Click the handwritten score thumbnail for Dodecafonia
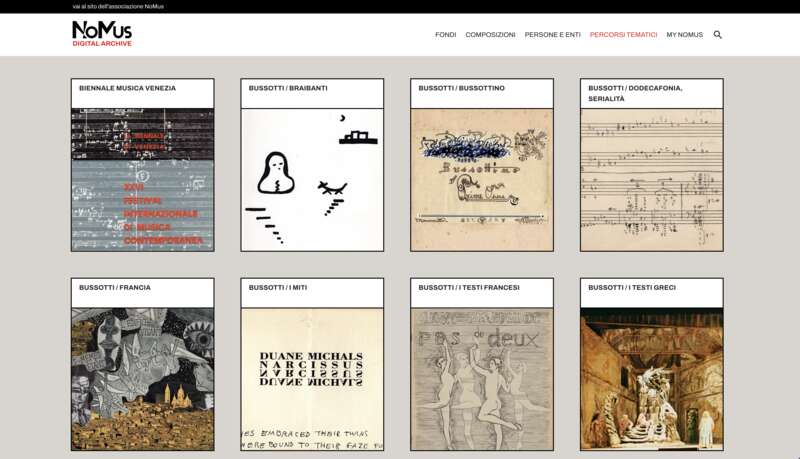 (x=652, y=180)
